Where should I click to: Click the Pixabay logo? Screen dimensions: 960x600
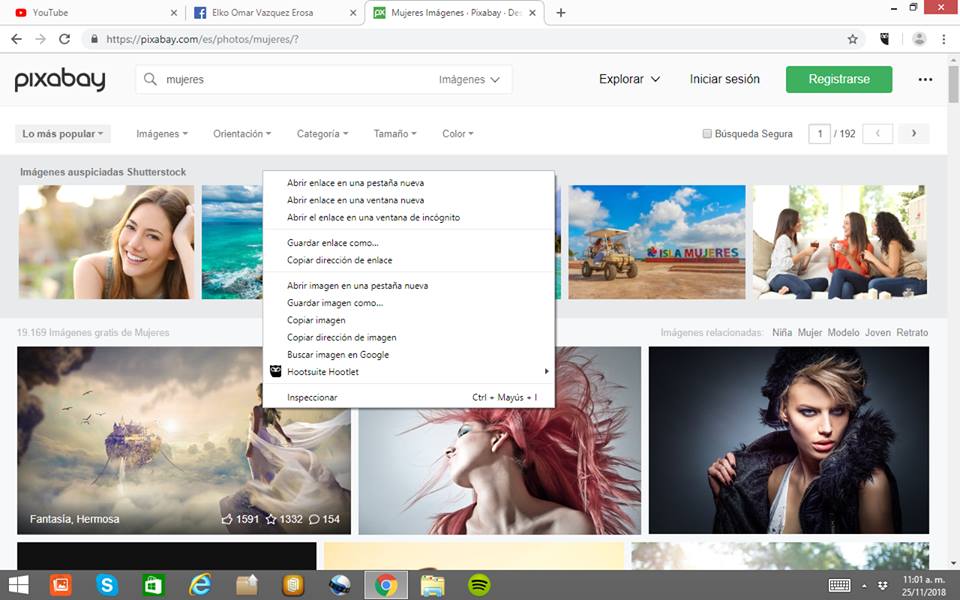pos(59,80)
